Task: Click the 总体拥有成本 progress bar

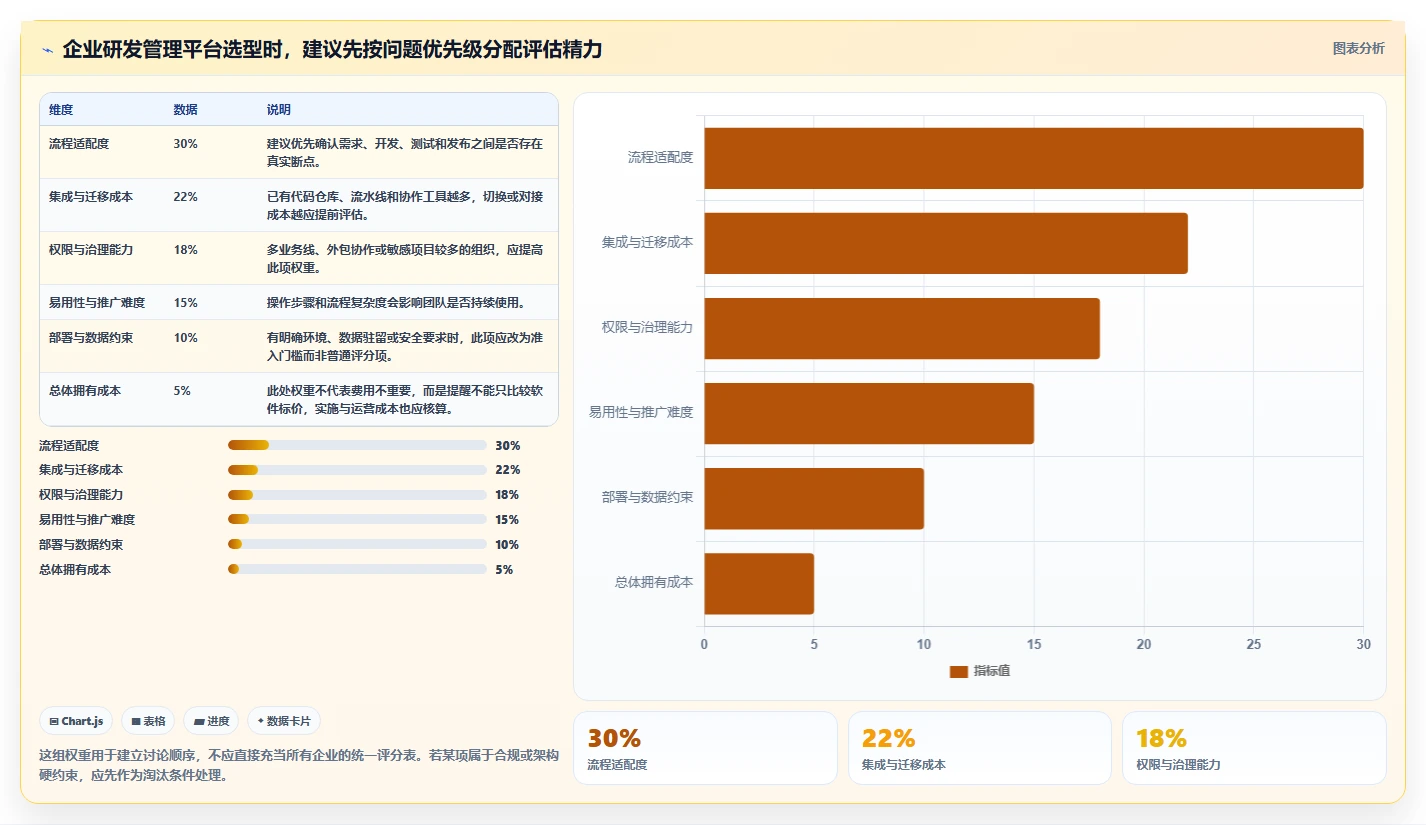Action: (357, 570)
